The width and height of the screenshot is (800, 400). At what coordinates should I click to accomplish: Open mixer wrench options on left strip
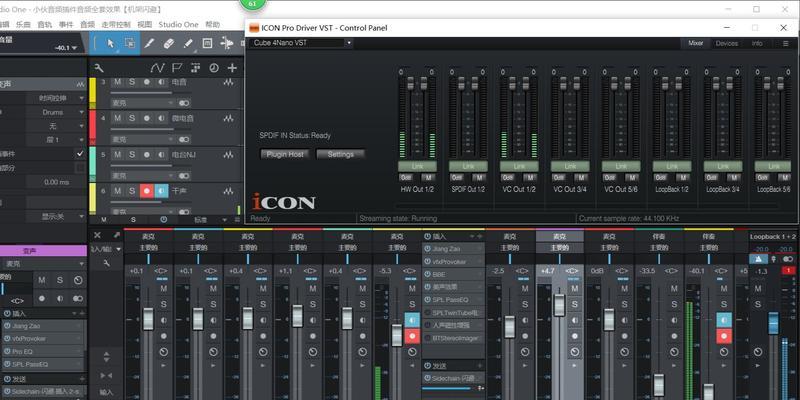[106, 263]
